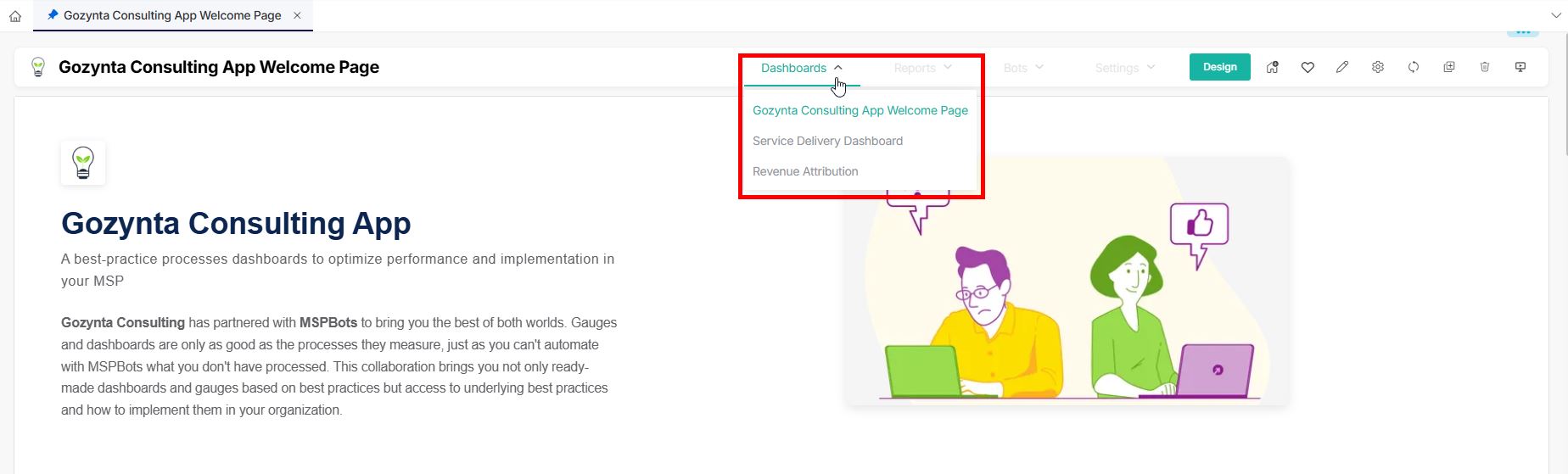Click the clone dashboard icon
The height and width of the screenshot is (474, 1568).
(1449, 67)
